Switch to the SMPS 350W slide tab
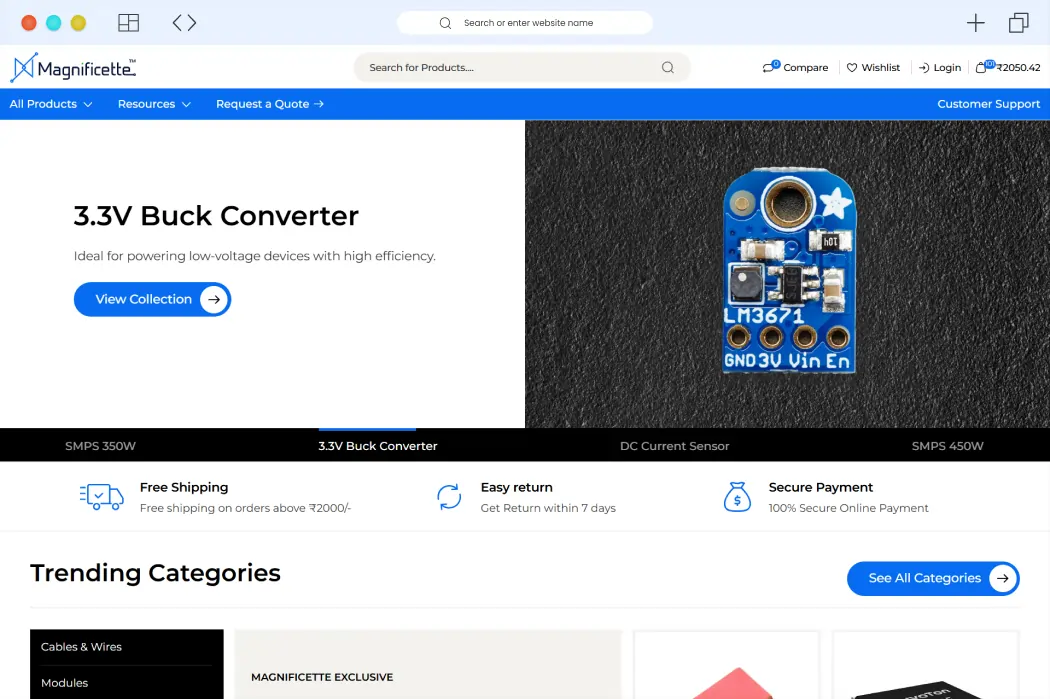This screenshot has height=699, width=1050. [x=100, y=446]
